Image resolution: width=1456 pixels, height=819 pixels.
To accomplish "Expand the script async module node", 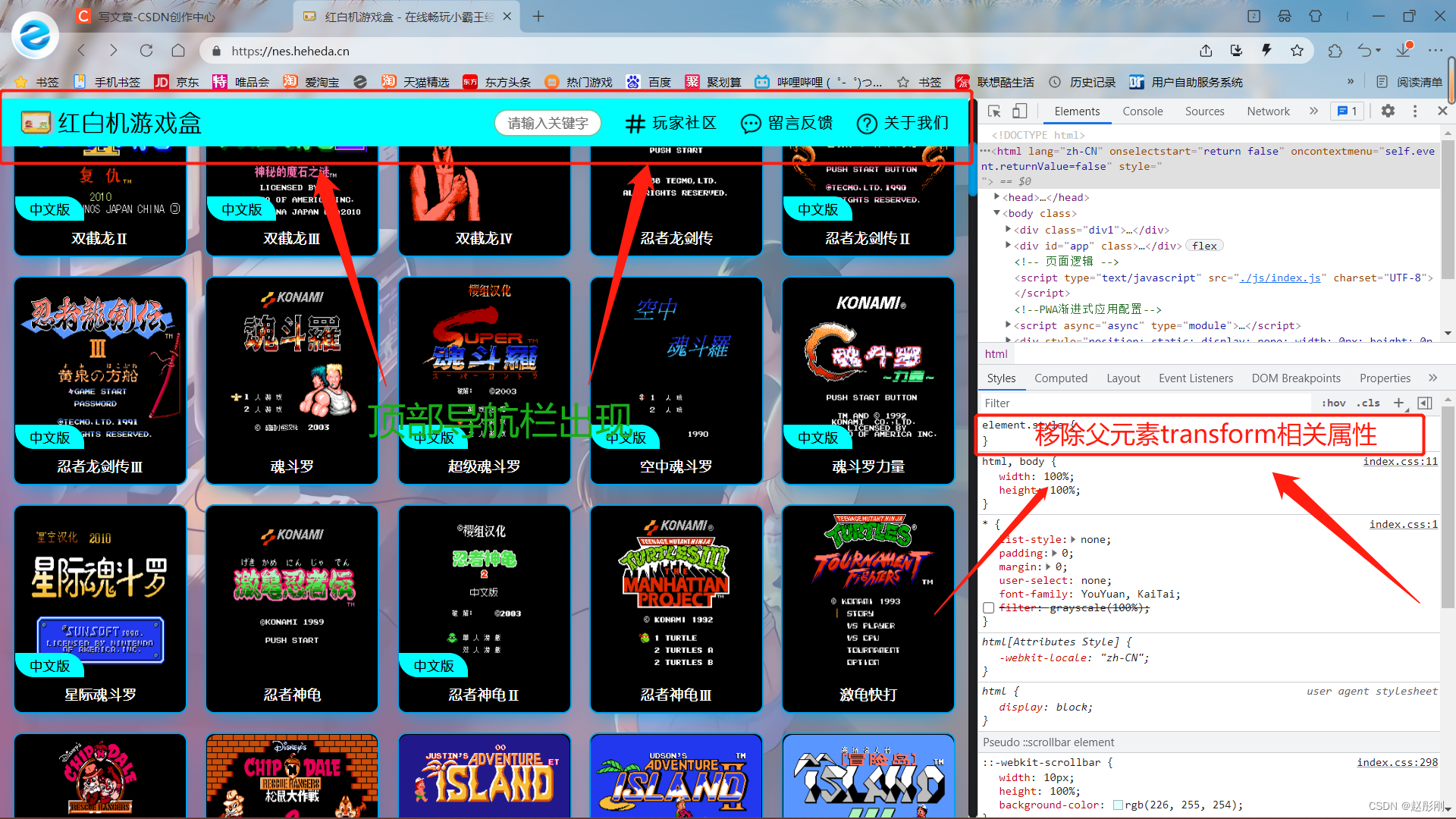I will click(1008, 325).
